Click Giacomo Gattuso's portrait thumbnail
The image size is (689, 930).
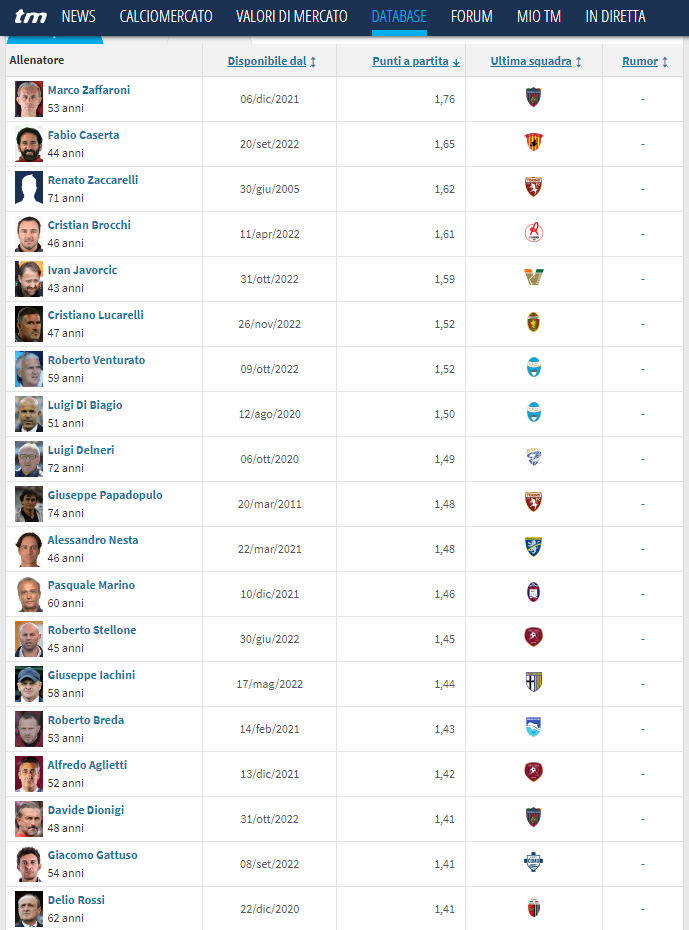29,864
